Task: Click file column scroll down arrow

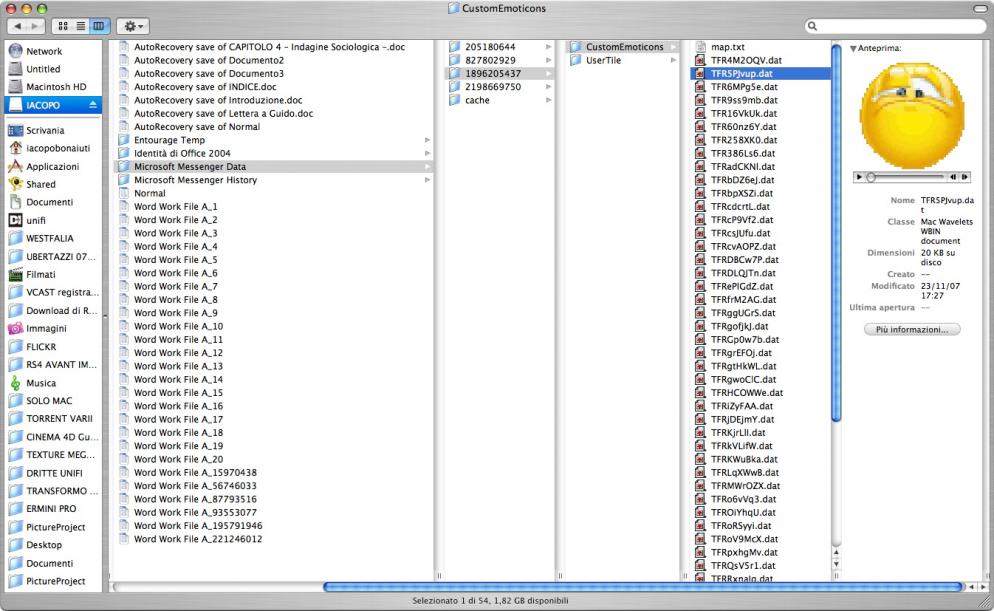Action: pyautogui.click(x=836, y=563)
